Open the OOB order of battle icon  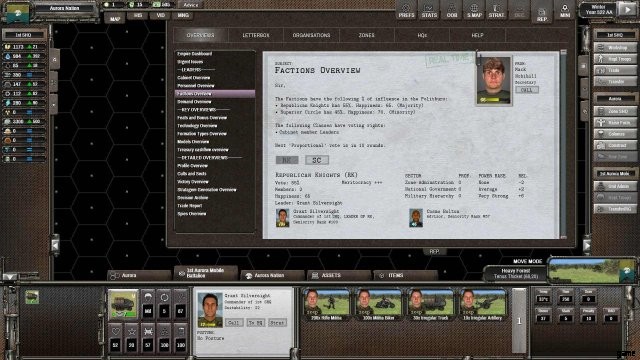[451, 10]
